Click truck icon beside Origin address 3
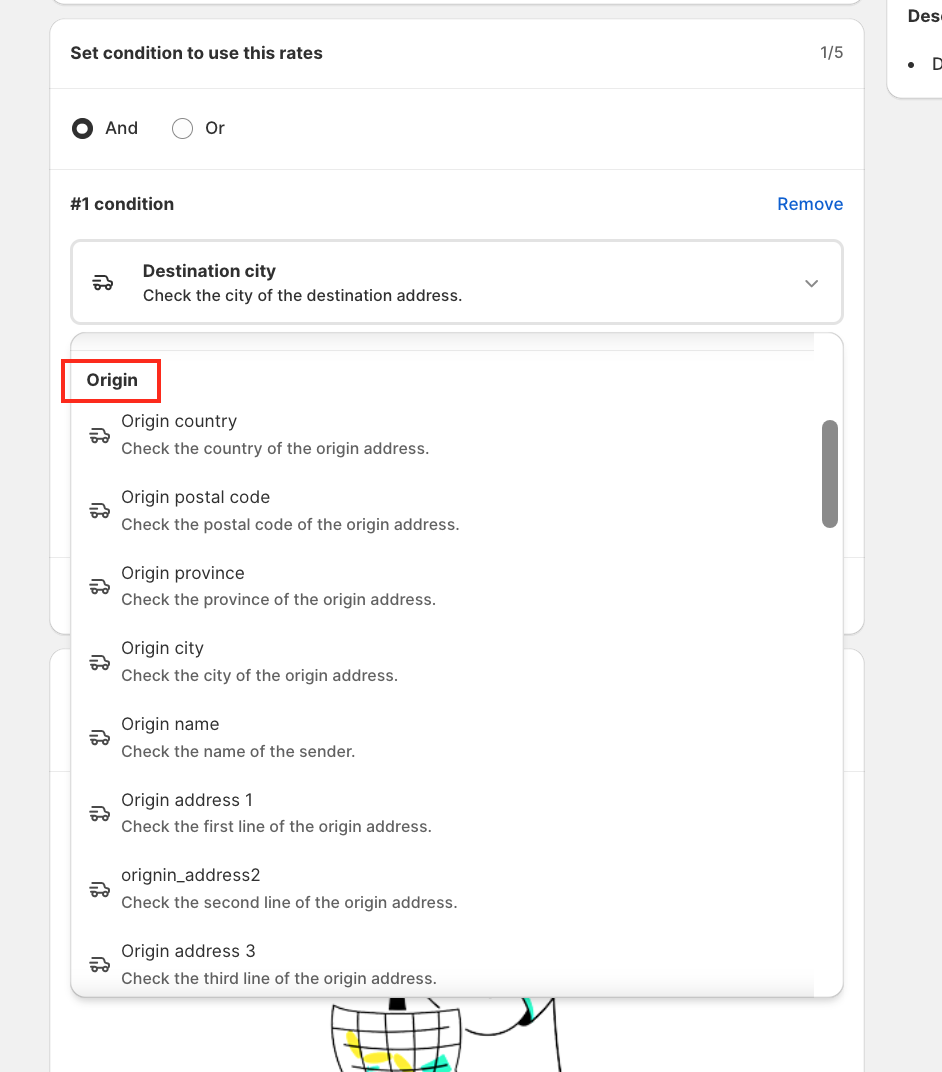The height and width of the screenshot is (1072, 942). 99,965
